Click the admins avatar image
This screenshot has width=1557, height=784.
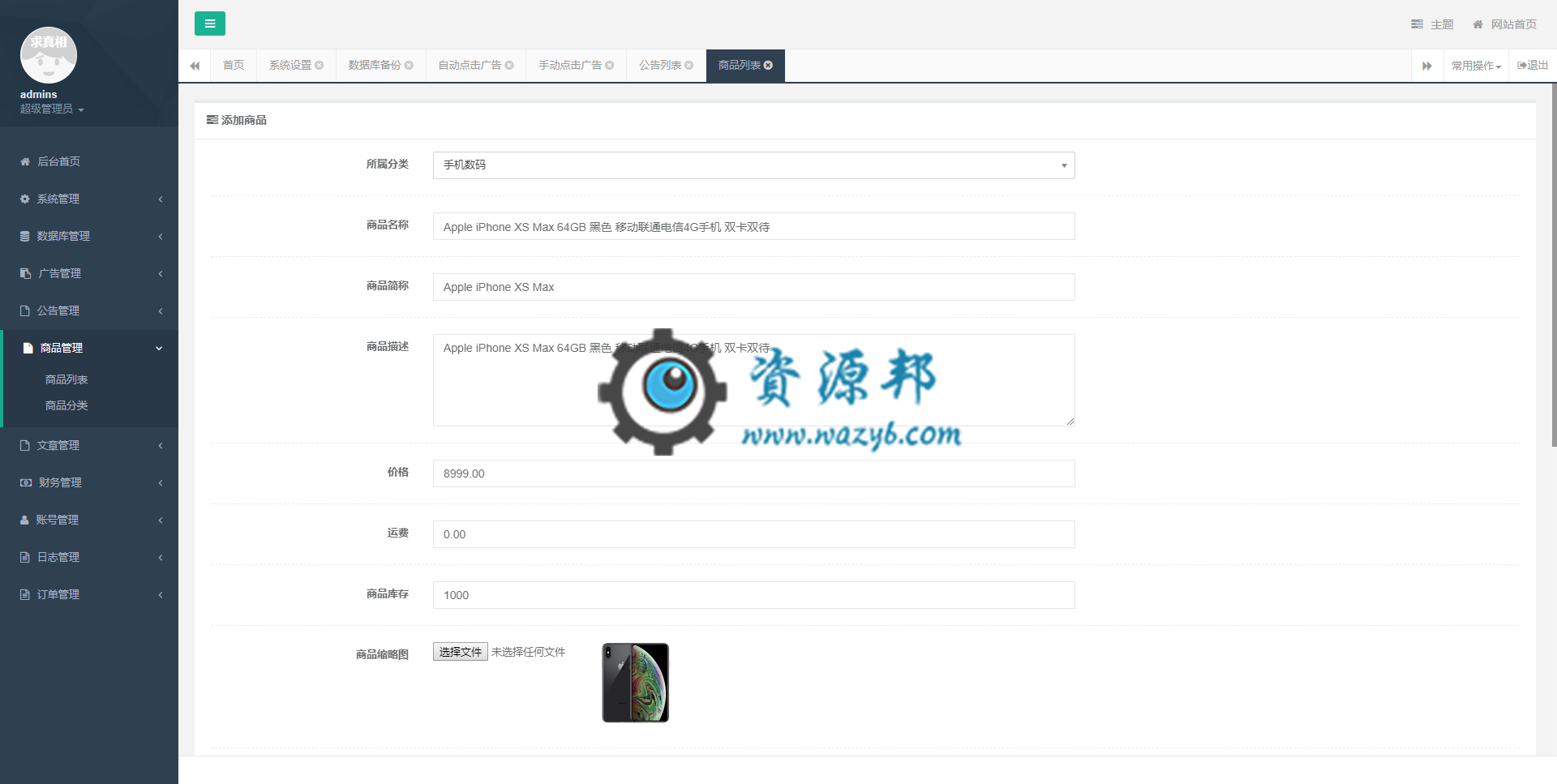click(x=49, y=55)
